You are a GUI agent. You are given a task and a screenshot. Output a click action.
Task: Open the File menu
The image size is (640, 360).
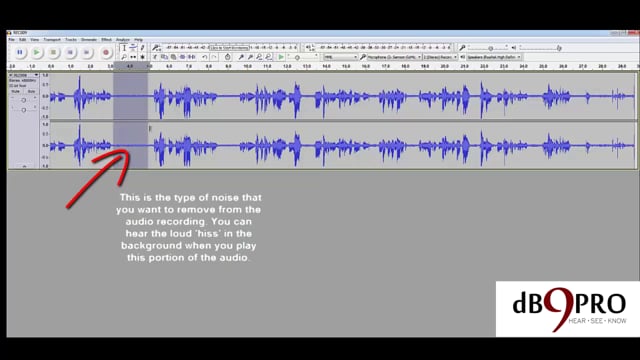tap(11, 40)
